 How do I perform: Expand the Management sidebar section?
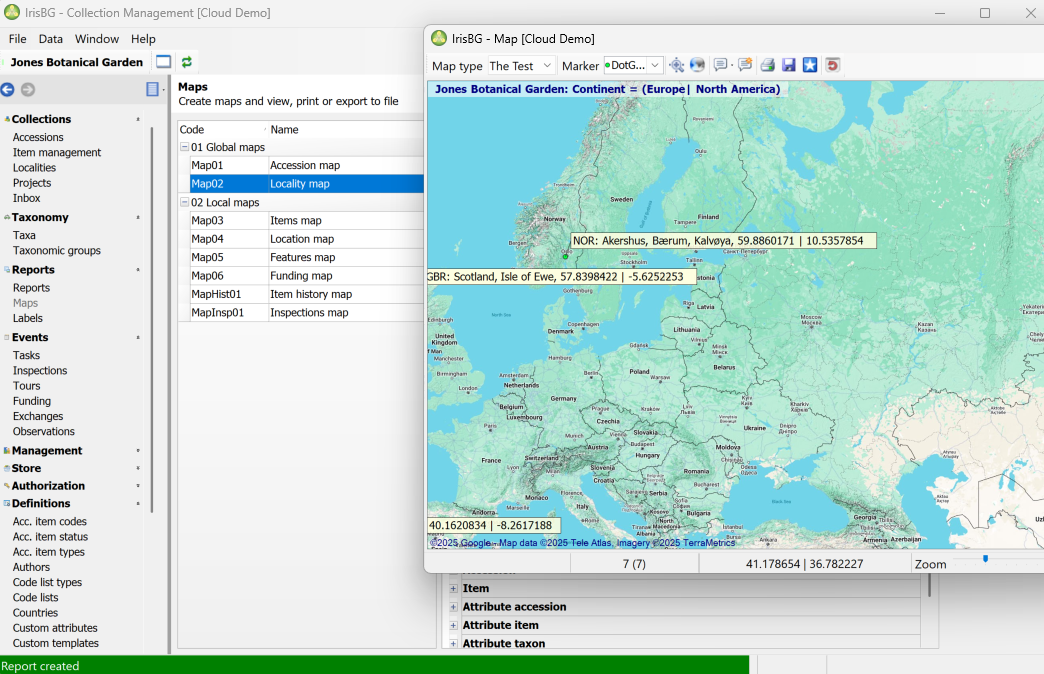(x=138, y=451)
